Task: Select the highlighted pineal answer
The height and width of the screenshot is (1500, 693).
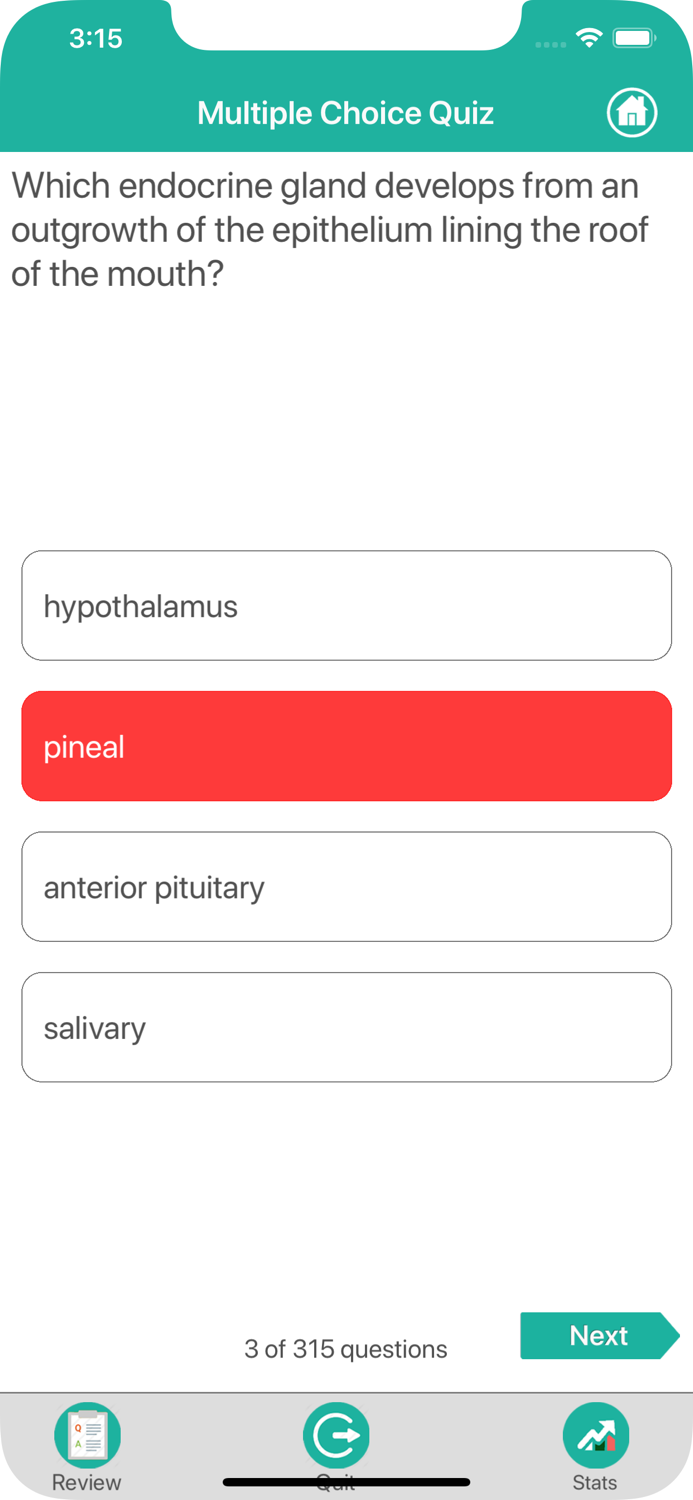Action: pos(346,746)
